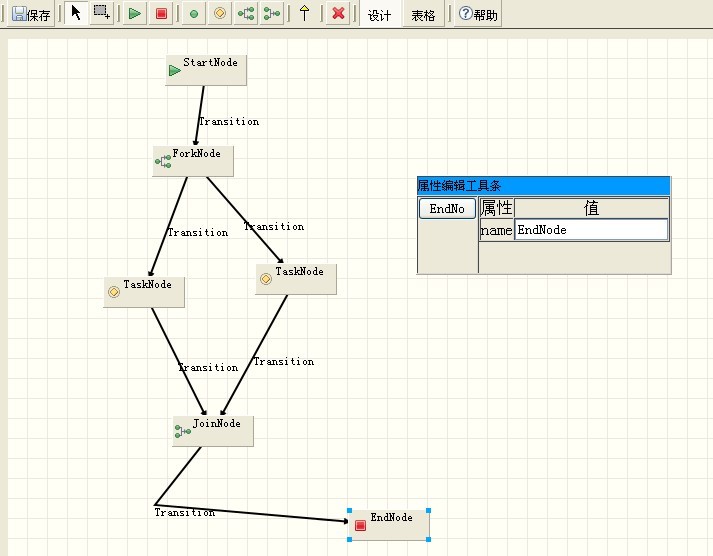Choose the marquee group-selection tool
The height and width of the screenshot is (556, 713).
click(x=101, y=14)
